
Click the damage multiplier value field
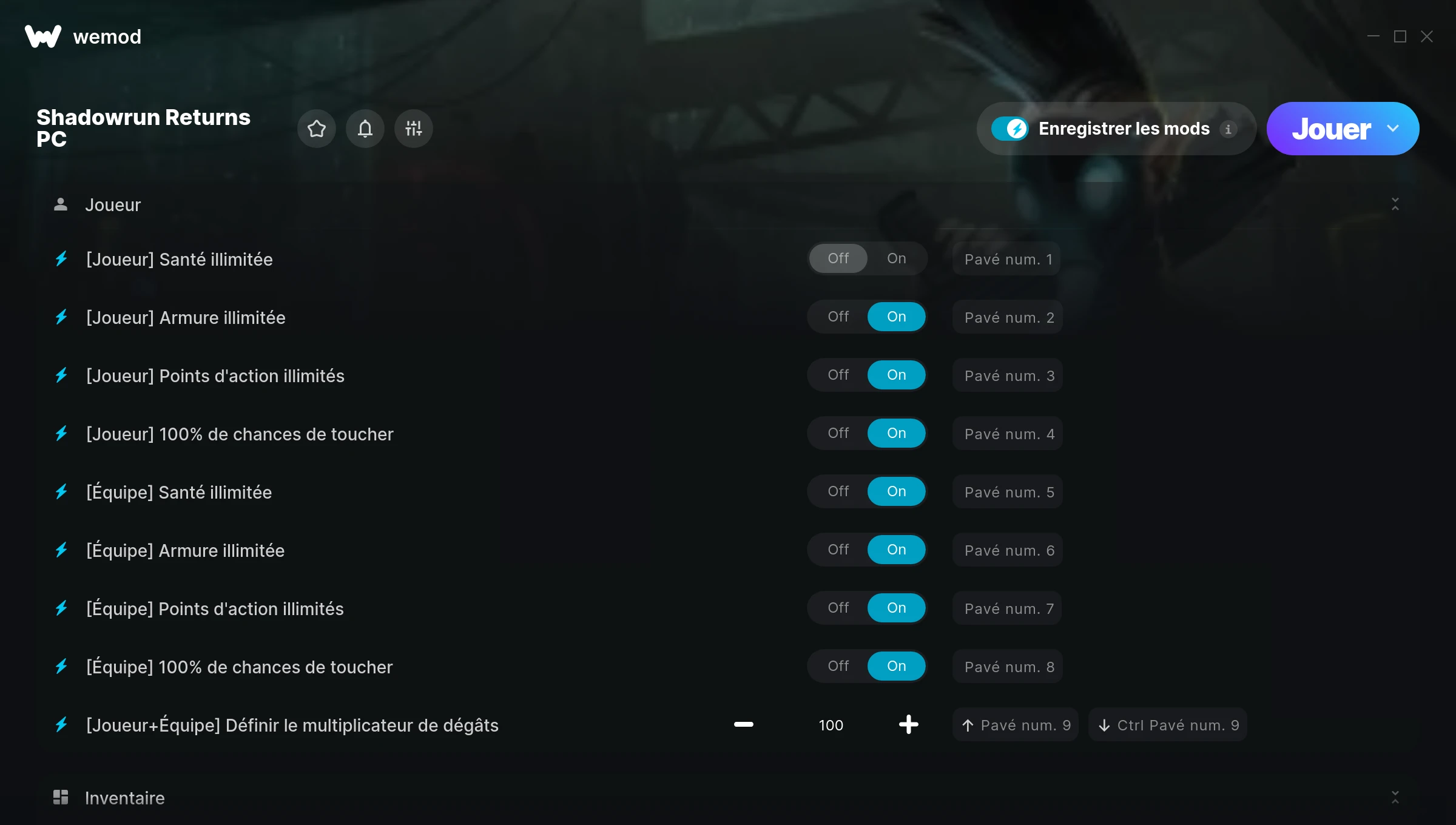click(x=831, y=725)
